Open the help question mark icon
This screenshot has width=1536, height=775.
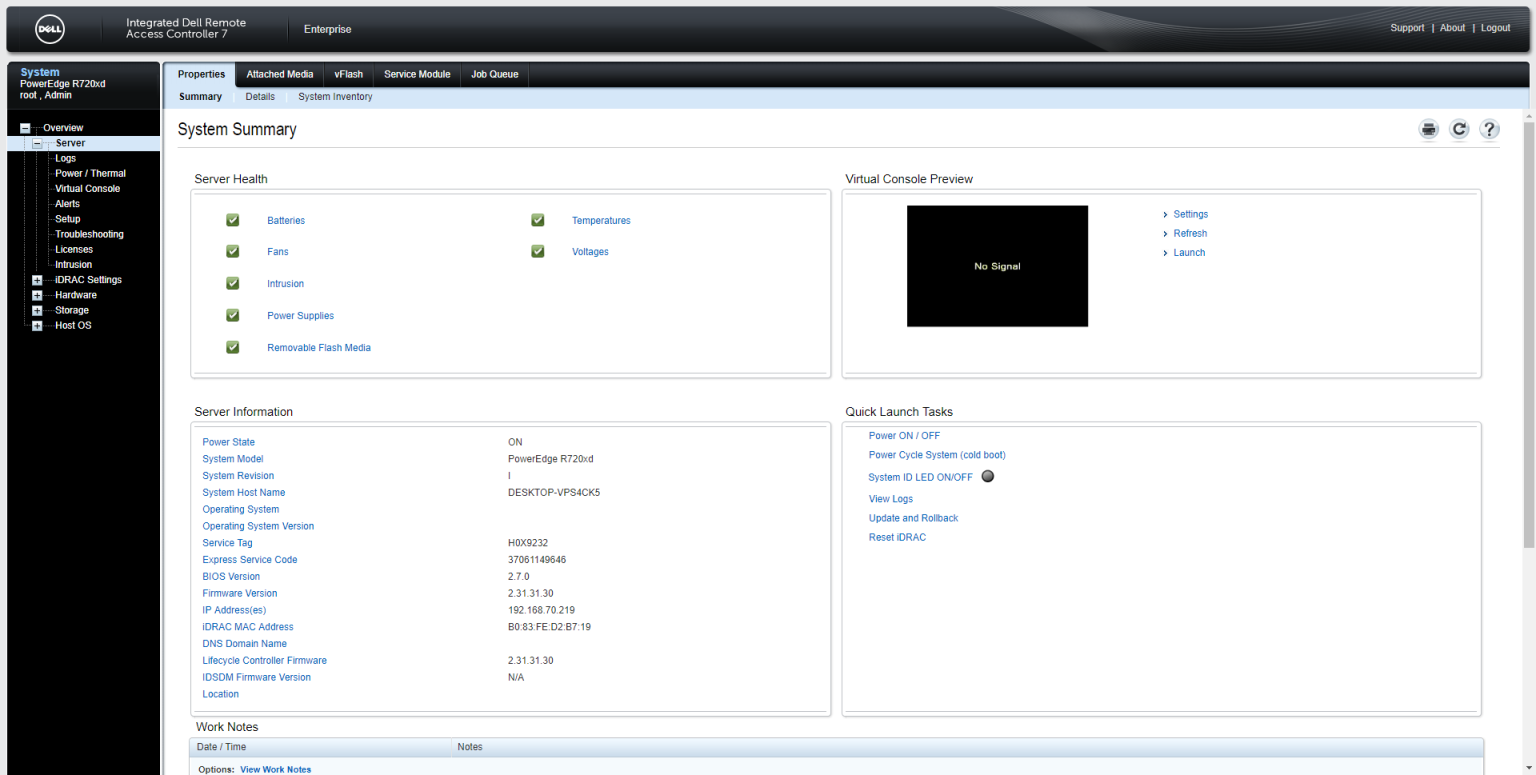click(1489, 129)
